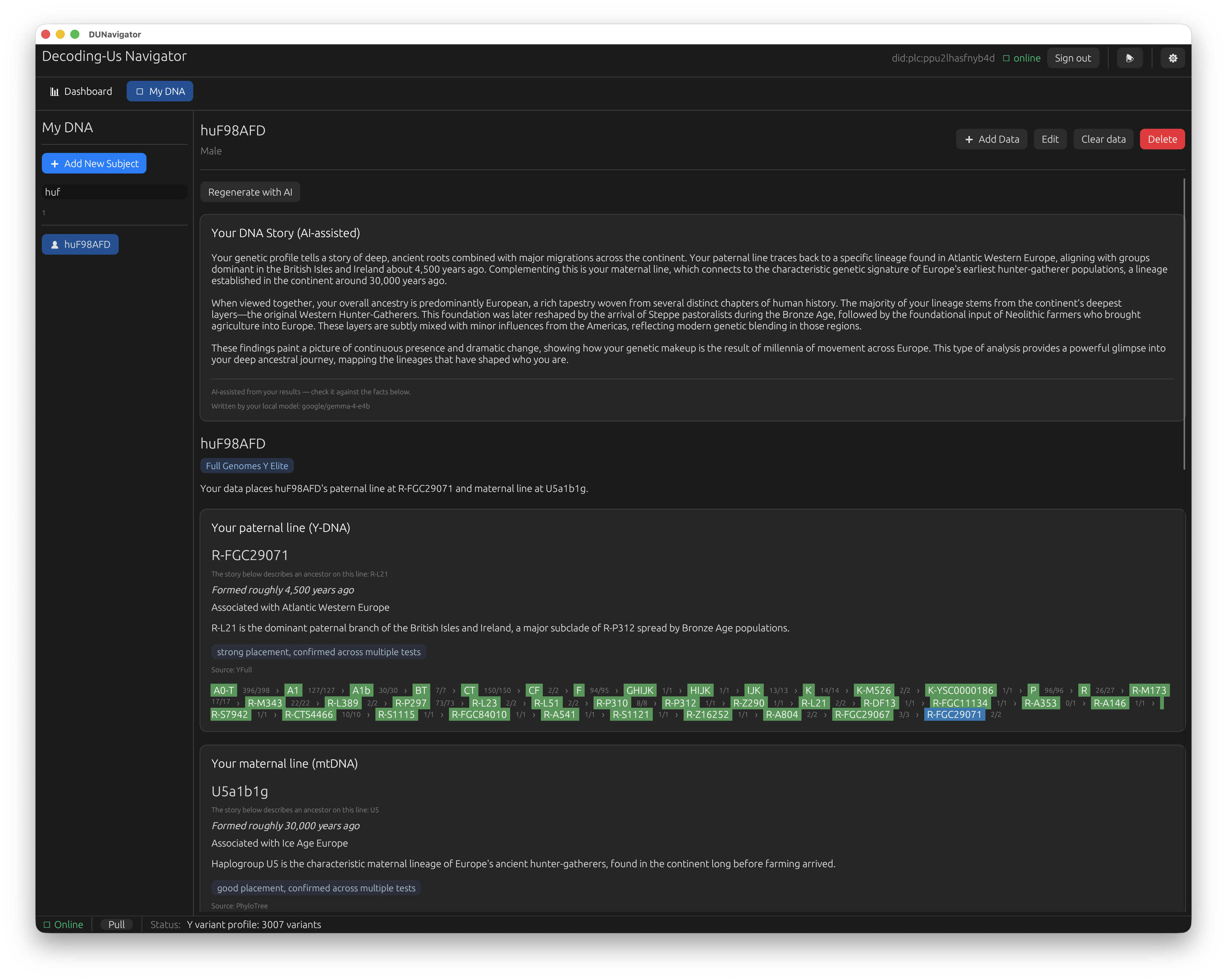Click Regenerate with AI
This screenshot has height=980, width=1227.
pos(250,192)
